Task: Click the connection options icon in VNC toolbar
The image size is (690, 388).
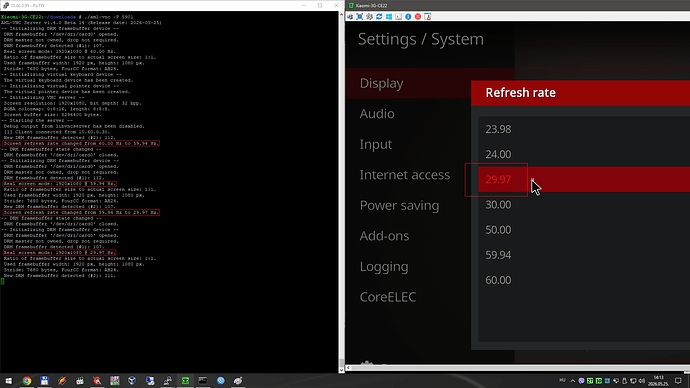Action: 350,17
